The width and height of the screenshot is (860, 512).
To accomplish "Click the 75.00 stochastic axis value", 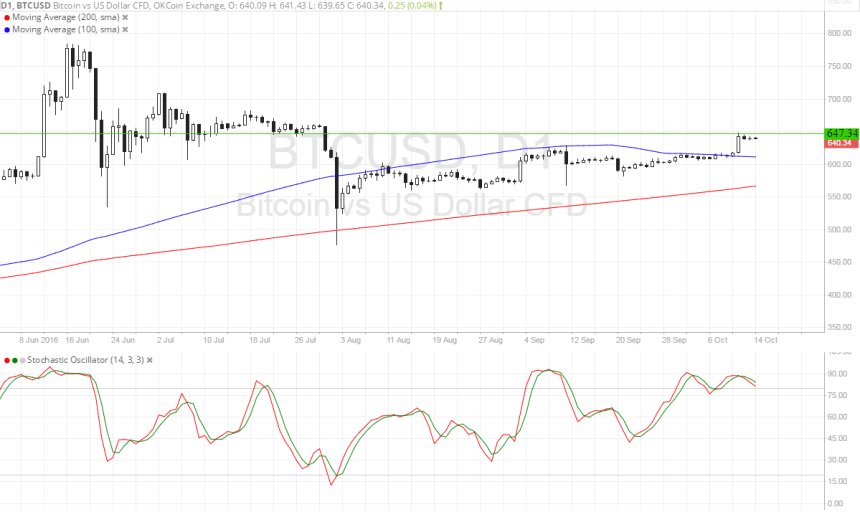I will click(x=837, y=395).
